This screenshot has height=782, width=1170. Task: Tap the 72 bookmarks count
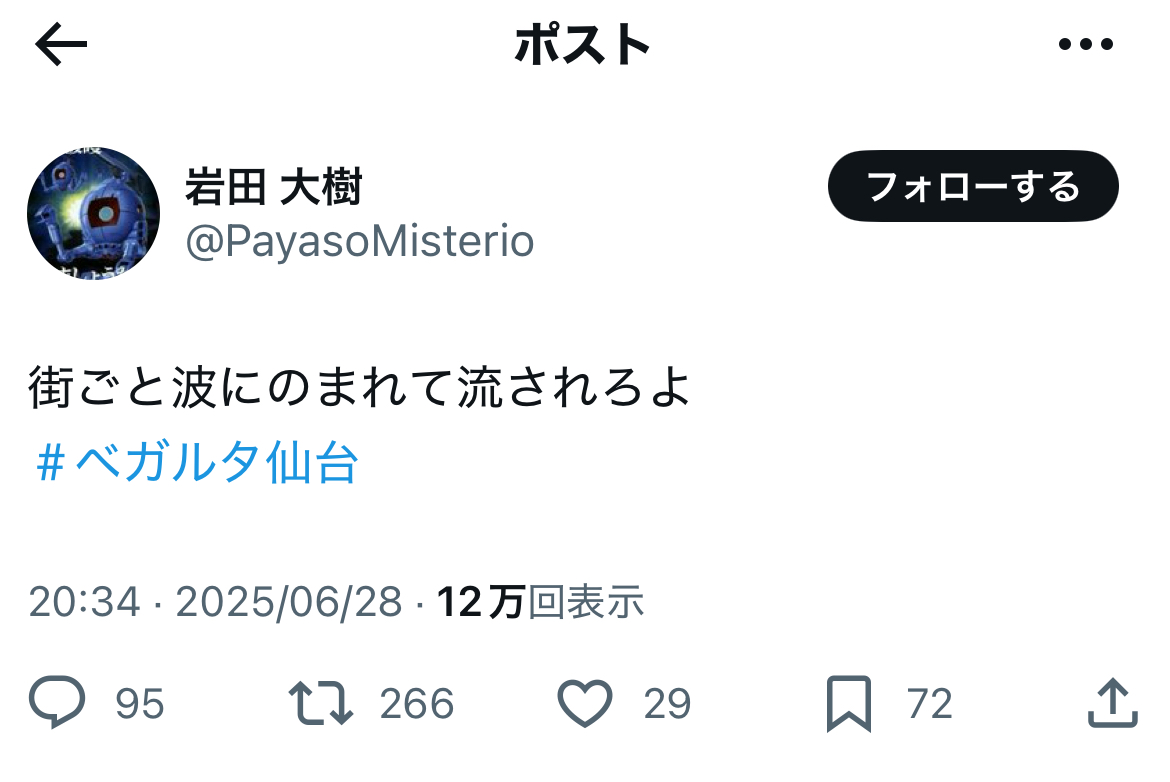[930, 704]
